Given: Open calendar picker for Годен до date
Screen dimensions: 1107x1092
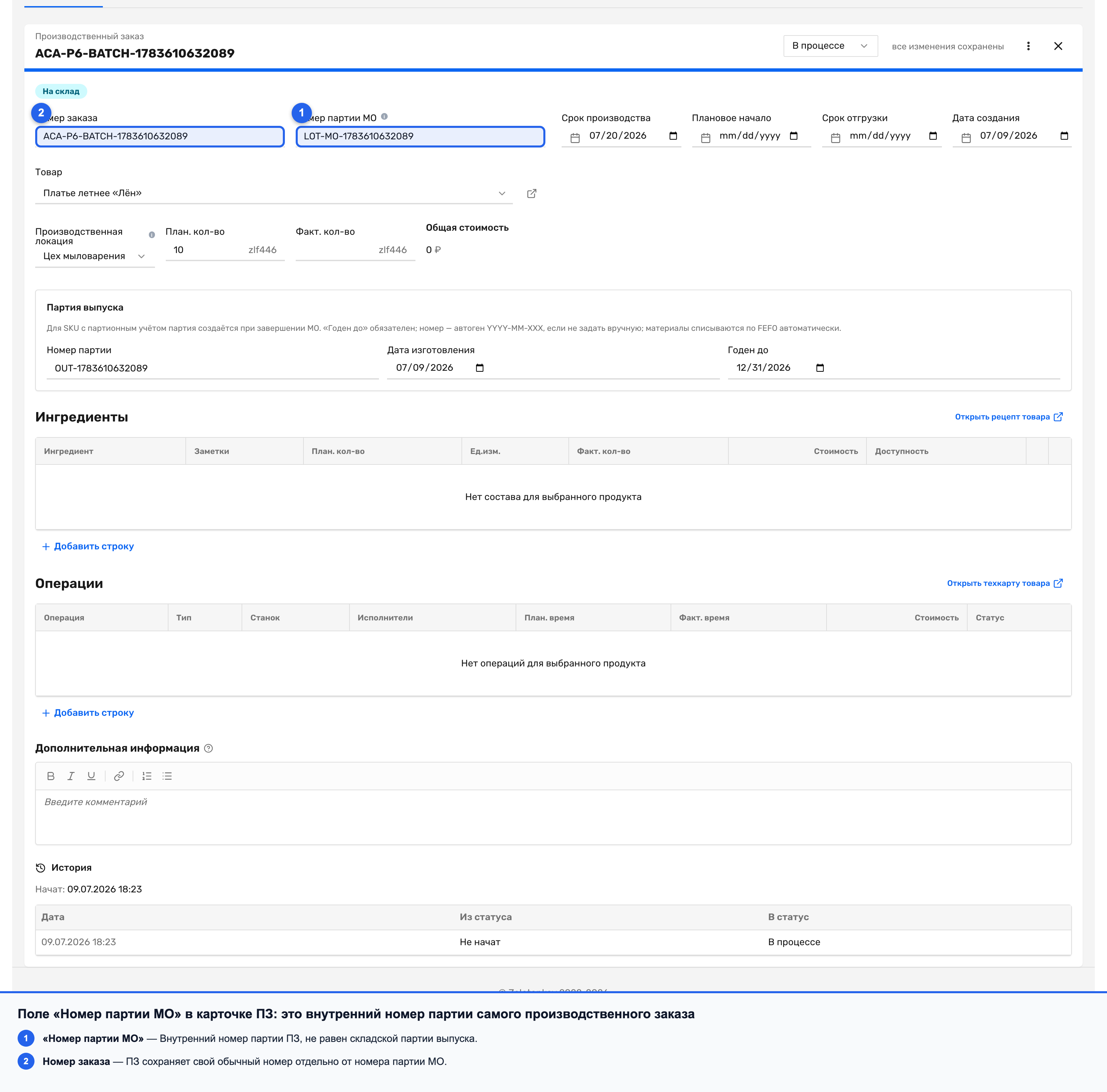Looking at the screenshot, I should pos(820,368).
